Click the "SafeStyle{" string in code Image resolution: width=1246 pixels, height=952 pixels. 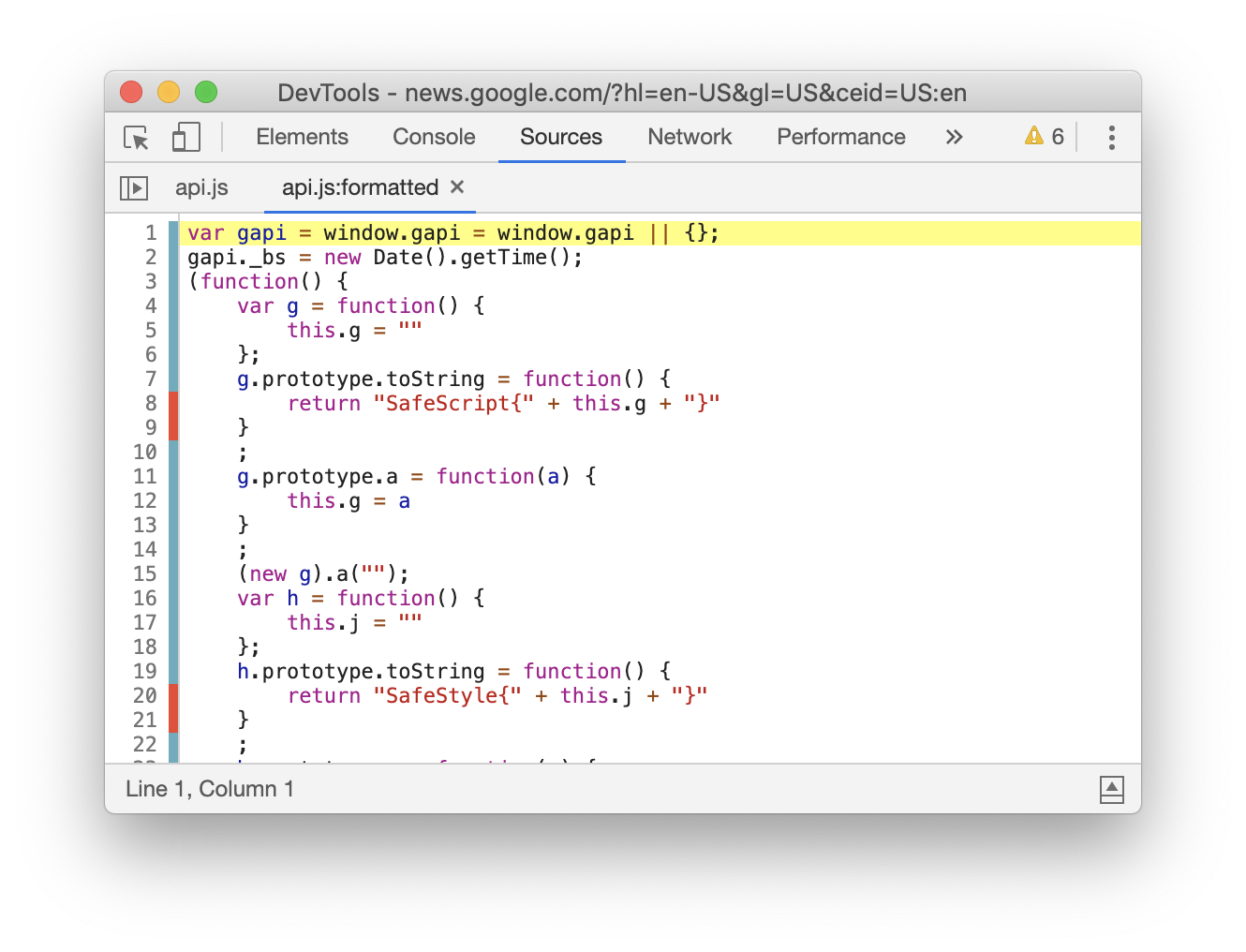(x=447, y=695)
